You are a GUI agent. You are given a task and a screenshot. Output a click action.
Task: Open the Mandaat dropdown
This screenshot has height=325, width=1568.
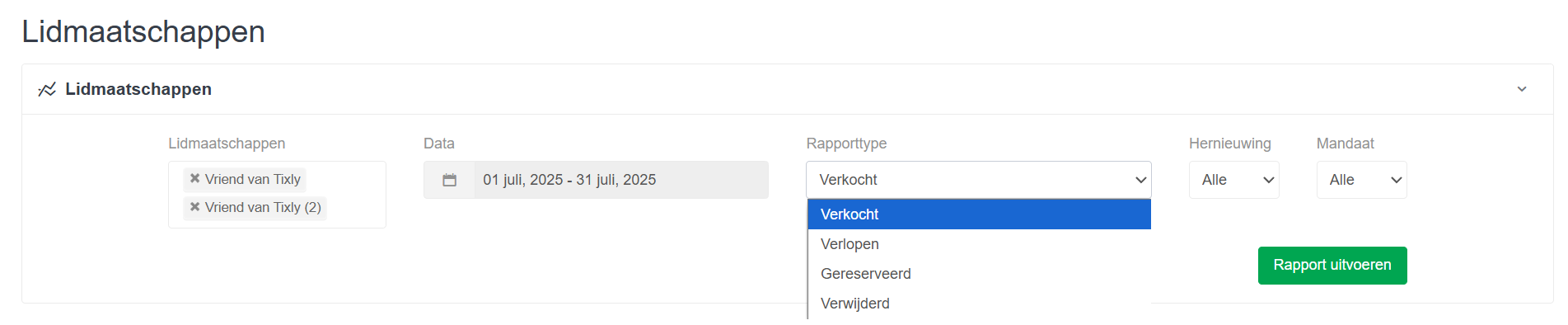[1361, 180]
